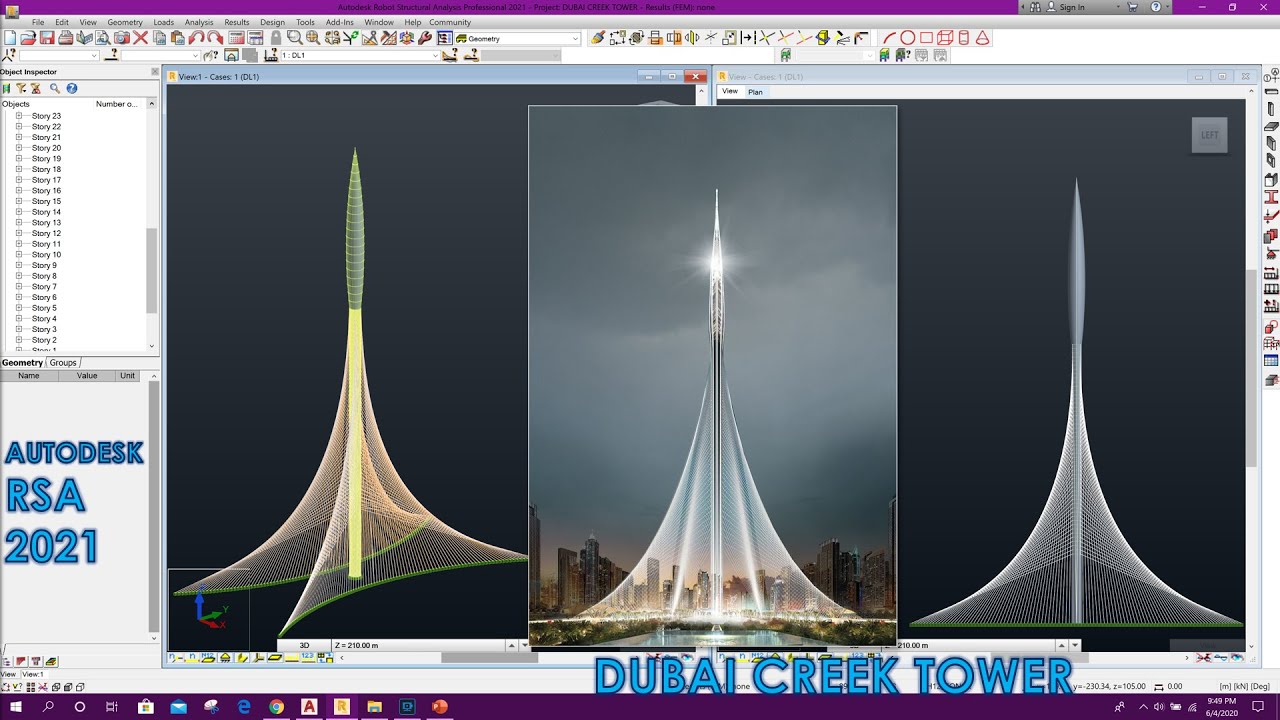Select the circle drawing tool in the toolbar
1280x720 pixels.
click(x=909, y=40)
